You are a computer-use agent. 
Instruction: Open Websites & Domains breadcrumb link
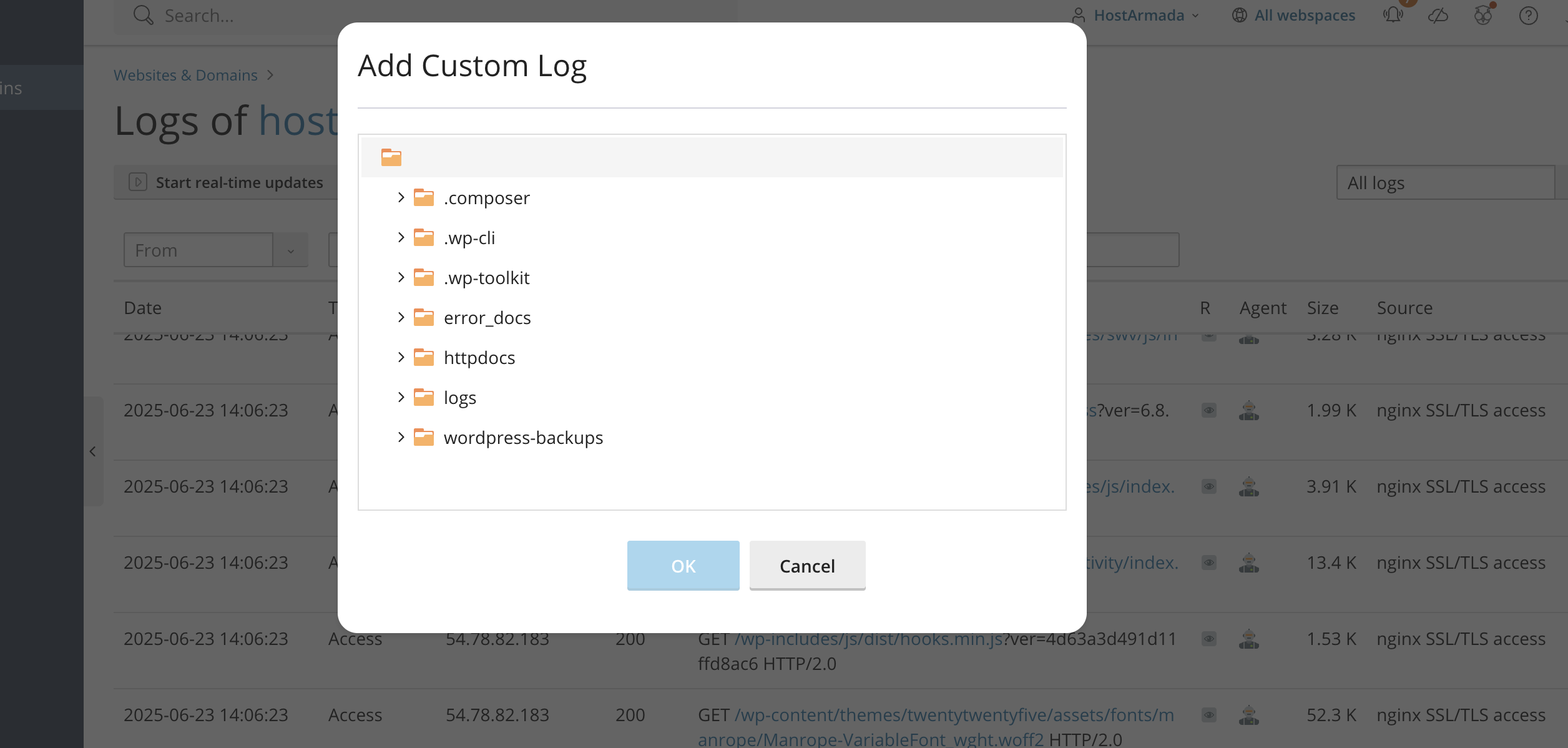point(185,75)
